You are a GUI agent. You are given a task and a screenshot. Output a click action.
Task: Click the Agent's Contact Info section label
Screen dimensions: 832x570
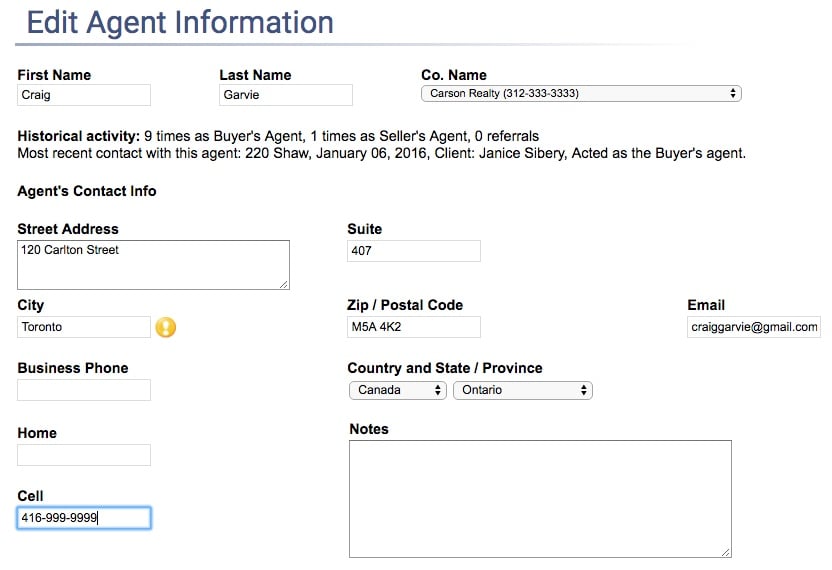87,191
